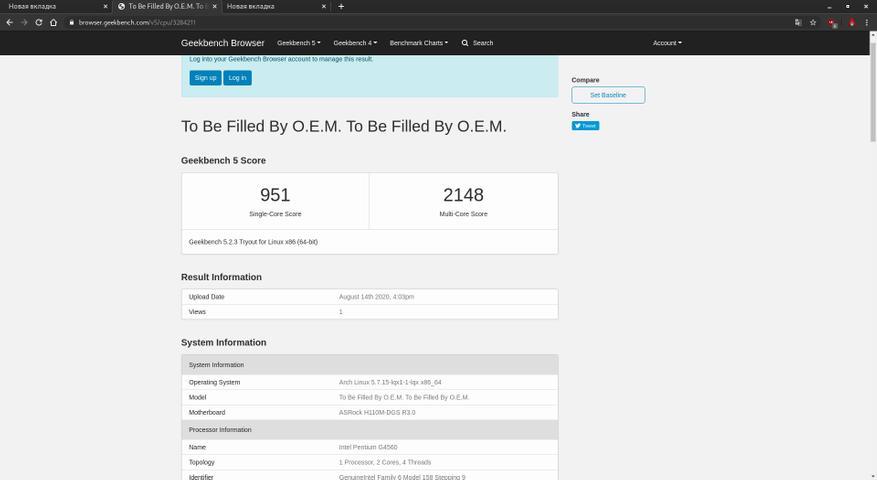
Task: Click the ASRock H110M-DGS R3.0 motherboard value
Action: pyautogui.click(x=377, y=413)
